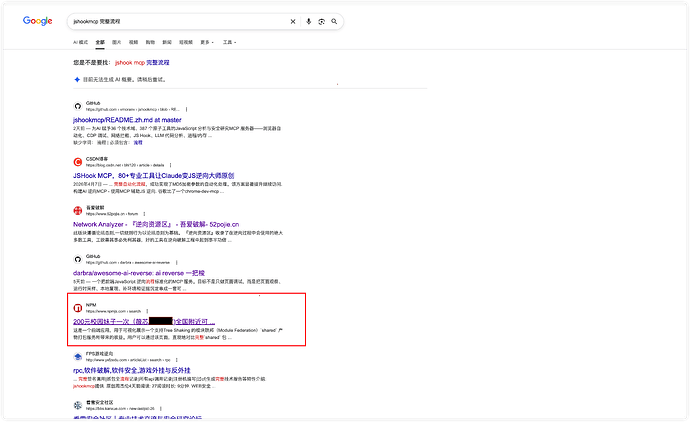Click the blog.csdn.net breadcrumb URL
690x422 pixels.
125,165
